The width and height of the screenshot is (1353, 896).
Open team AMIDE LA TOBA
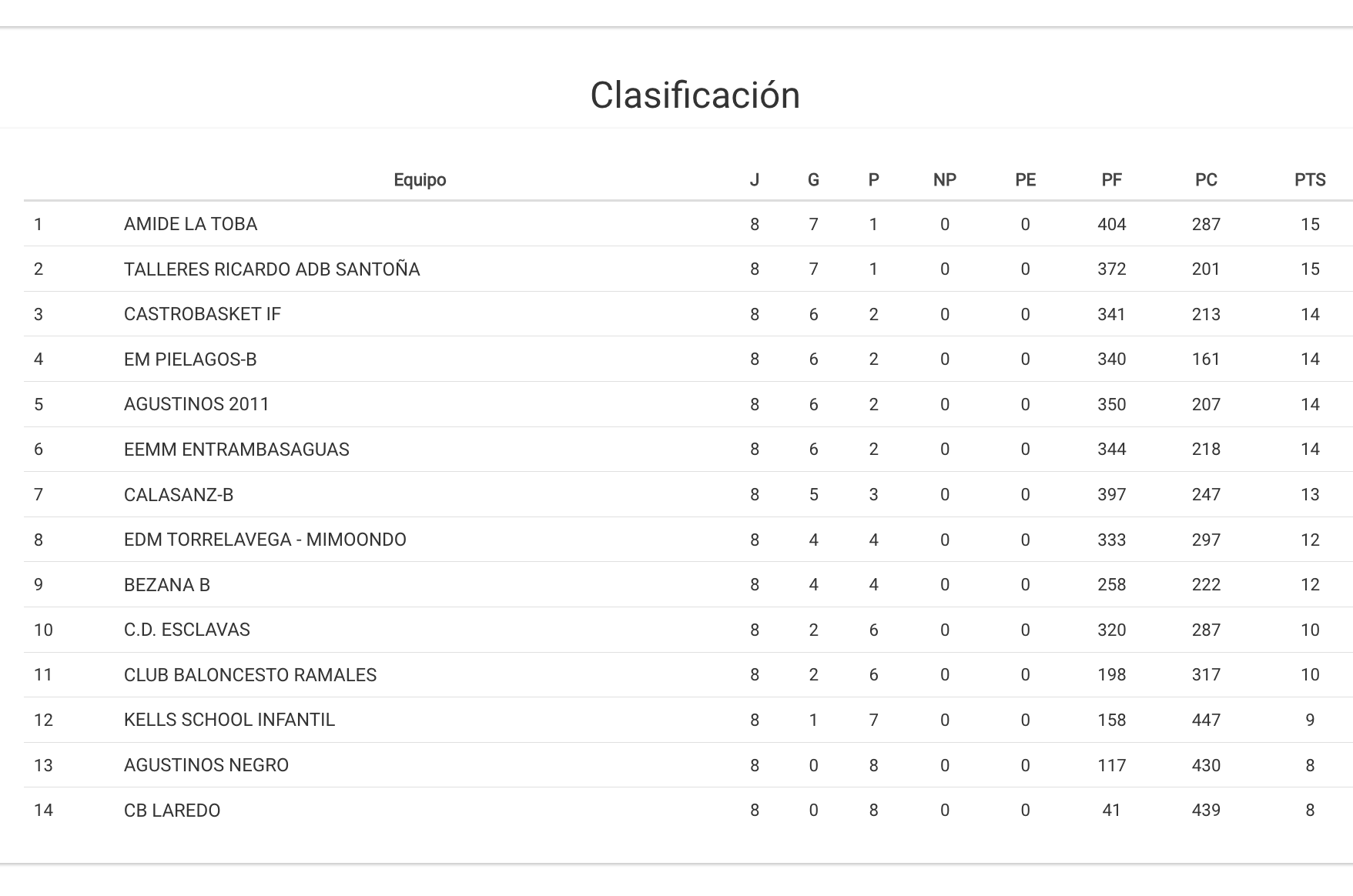coord(190,224)
